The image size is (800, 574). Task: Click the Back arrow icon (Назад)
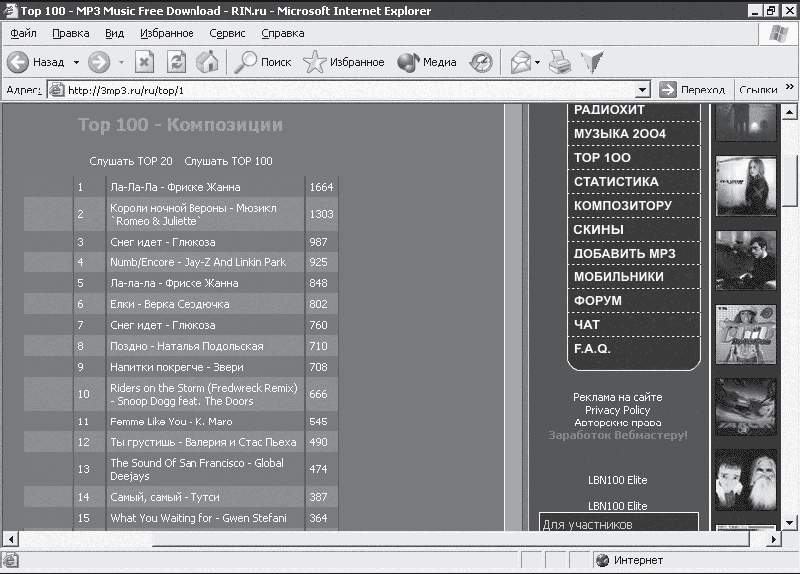18,62
